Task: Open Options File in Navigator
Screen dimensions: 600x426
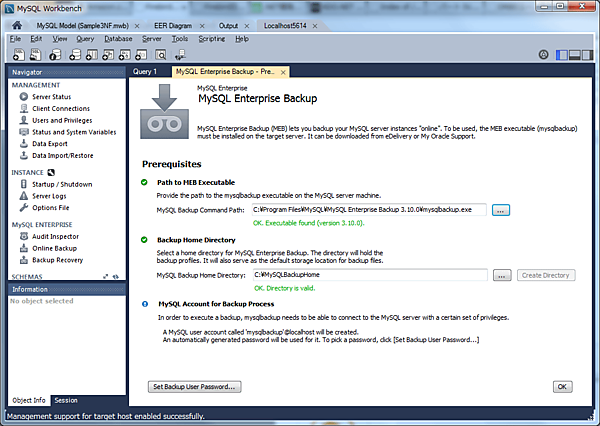Action: click(x=51, y=208)
